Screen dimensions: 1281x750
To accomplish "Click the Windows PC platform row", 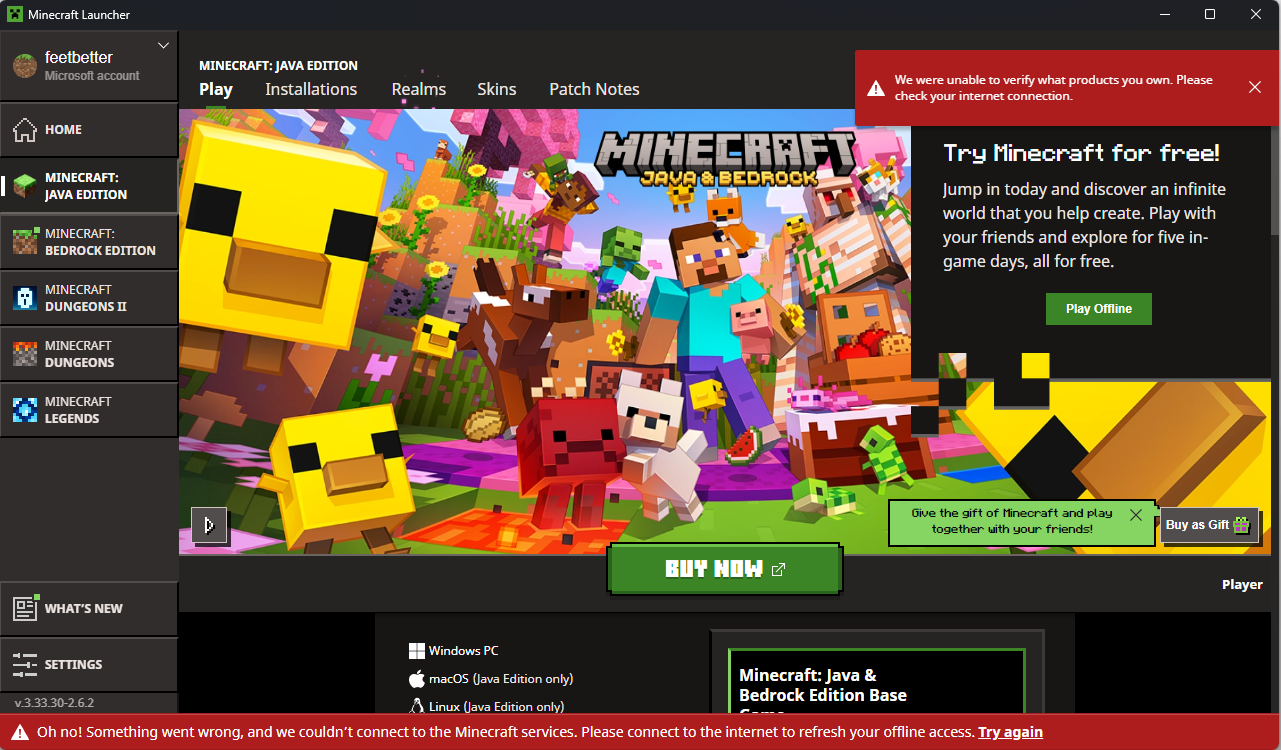I will (454, 651).
